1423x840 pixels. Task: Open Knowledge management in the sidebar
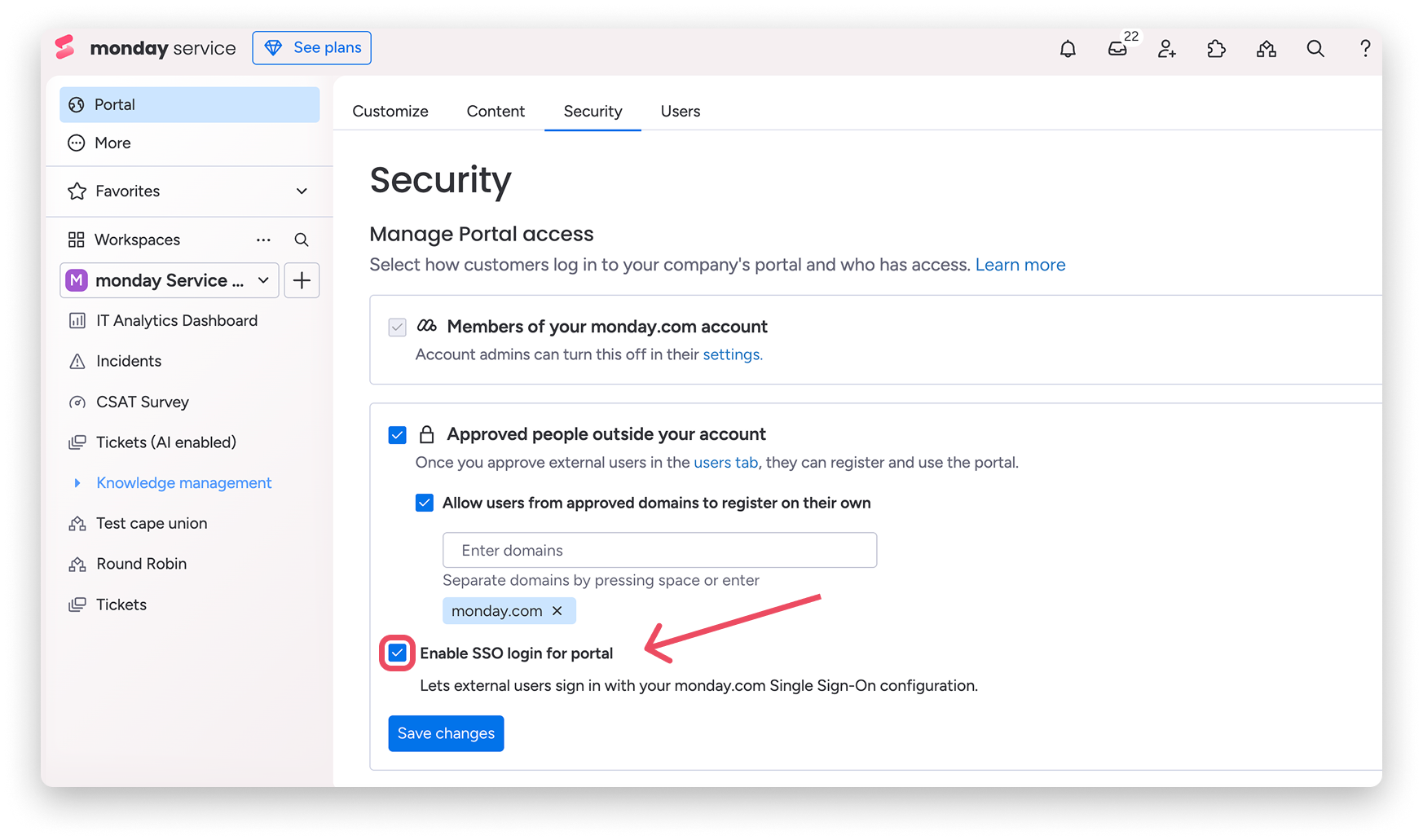click(x=184, y=483)
